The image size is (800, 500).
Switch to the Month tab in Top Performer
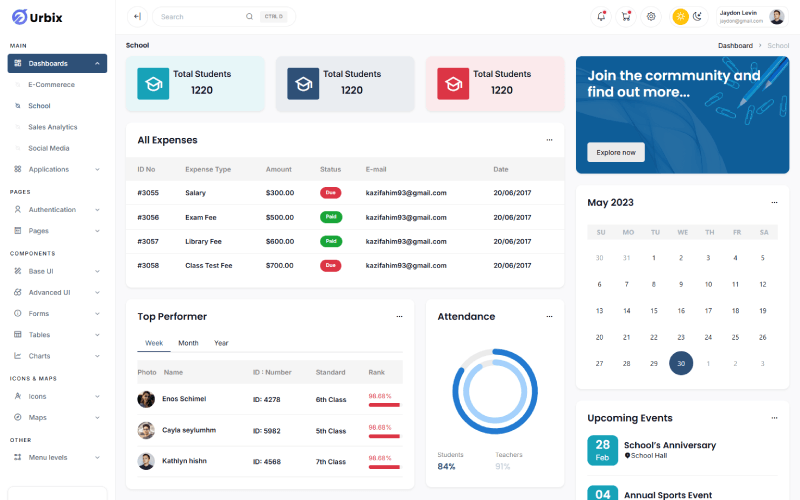click(x=188, y=343)
